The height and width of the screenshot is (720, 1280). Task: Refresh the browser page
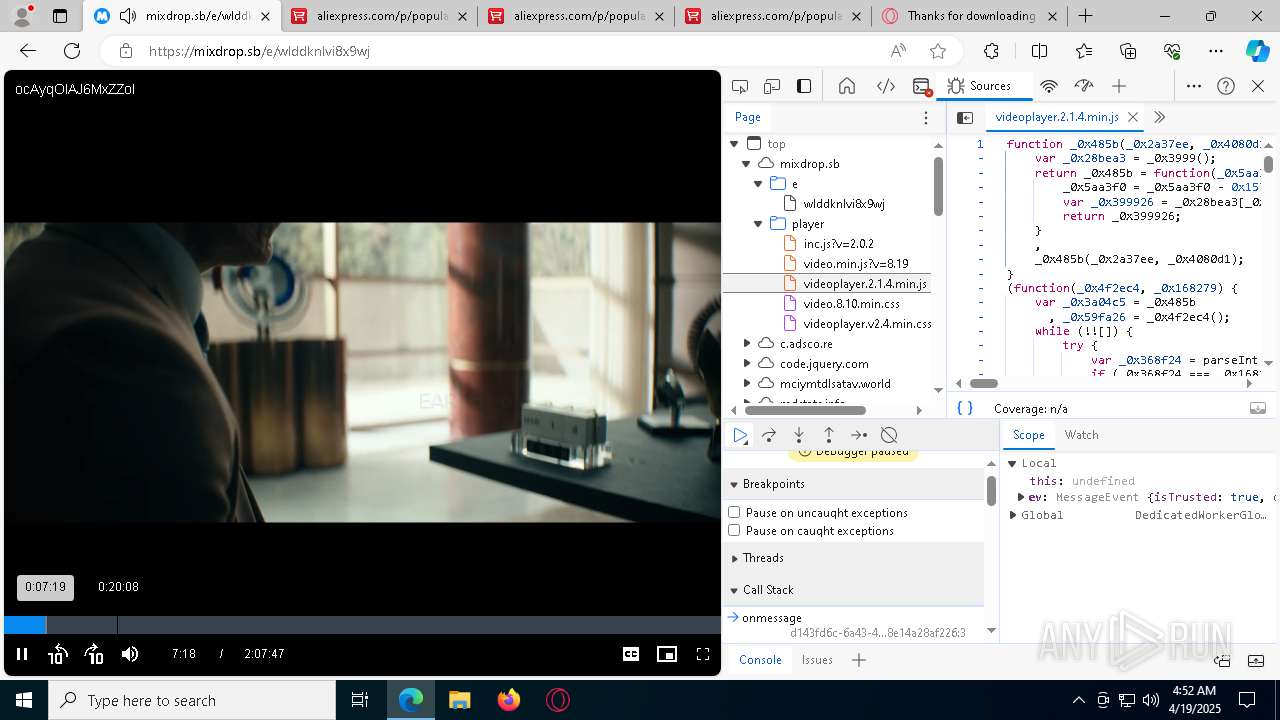(72, 51)
